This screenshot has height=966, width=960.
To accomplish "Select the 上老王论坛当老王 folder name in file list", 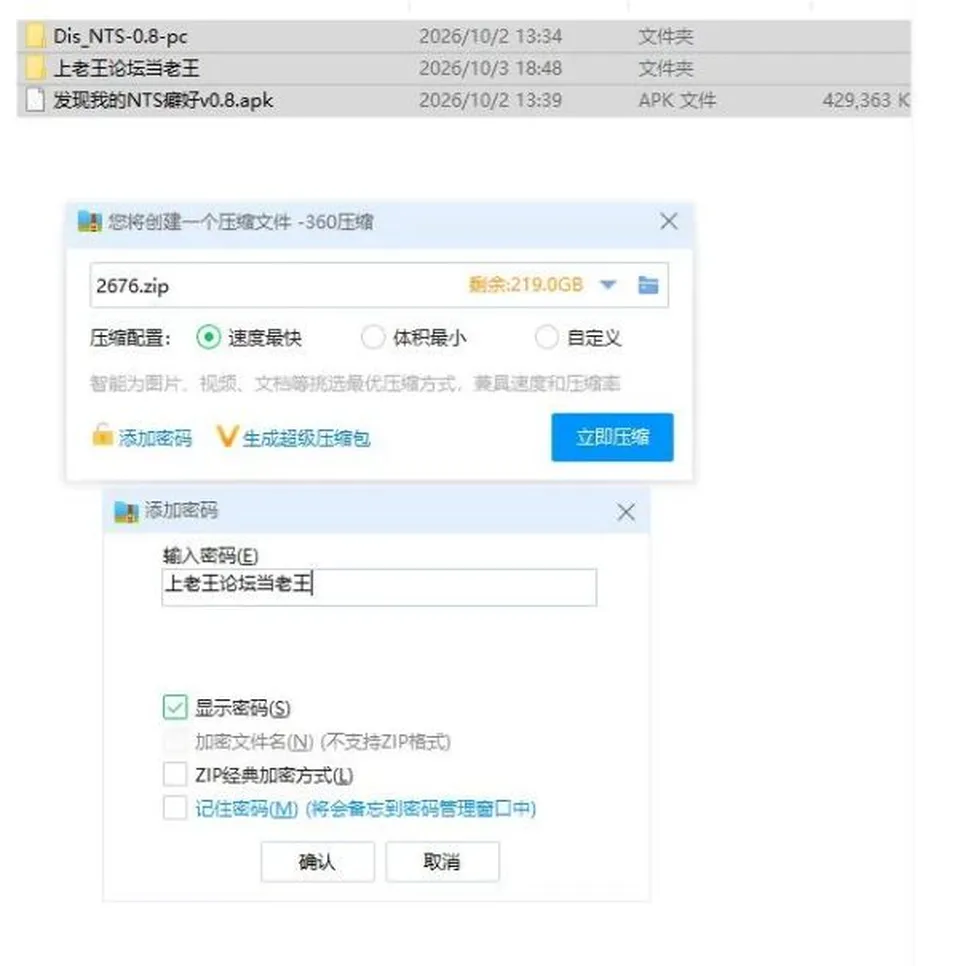I will click(x=126, y=68).
